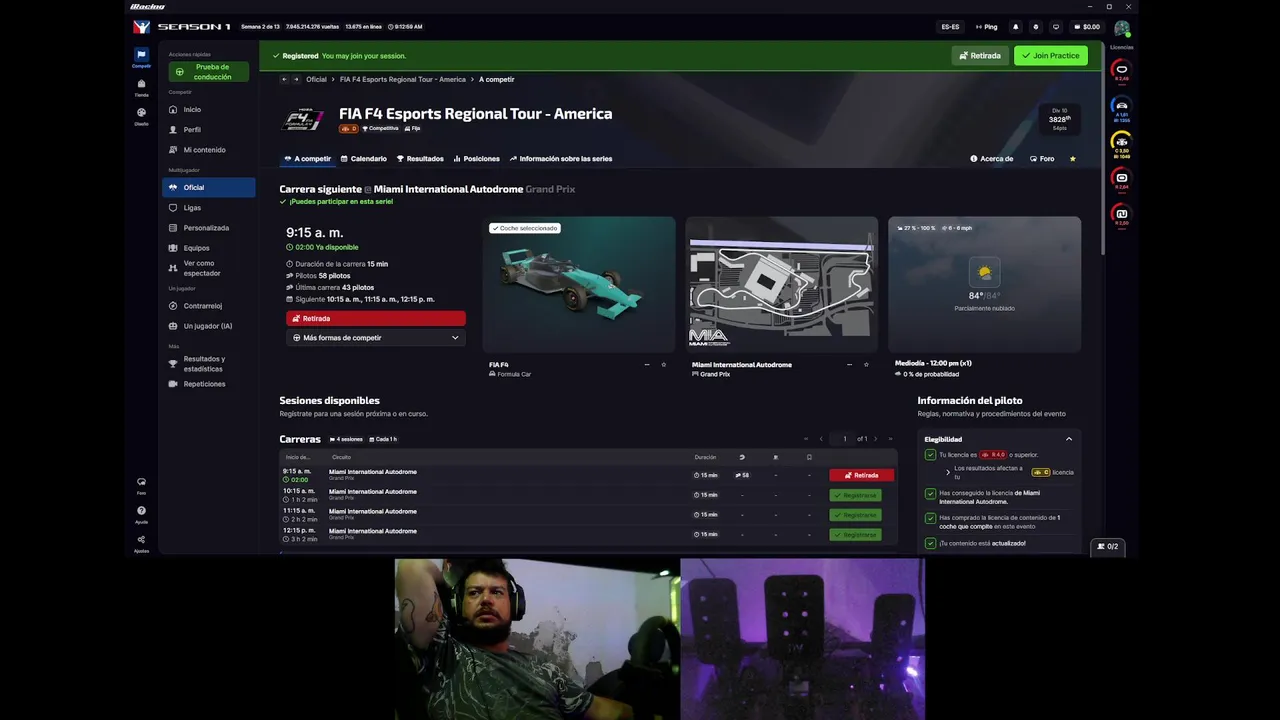Image resolution: width=1280 pixels, height=720 pixels.
Task: Open the Foto camera icon in sidebar bottom
Action: coord(141,482)
